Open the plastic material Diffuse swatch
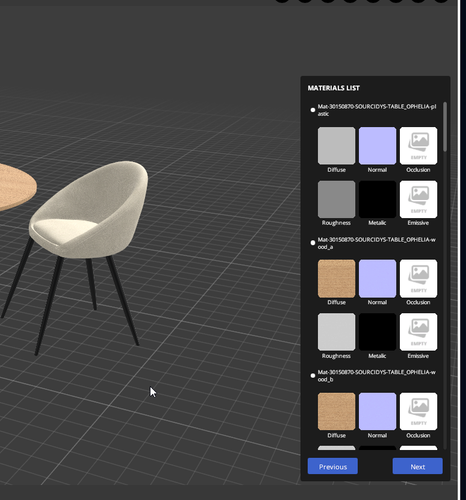Screen dimensions: 466x500 tap(336, 146)
